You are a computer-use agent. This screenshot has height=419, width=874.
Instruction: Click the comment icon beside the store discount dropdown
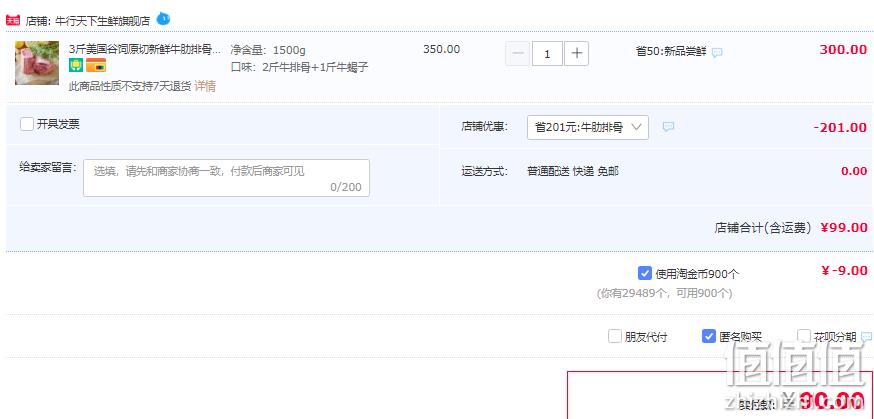(668, 127)
